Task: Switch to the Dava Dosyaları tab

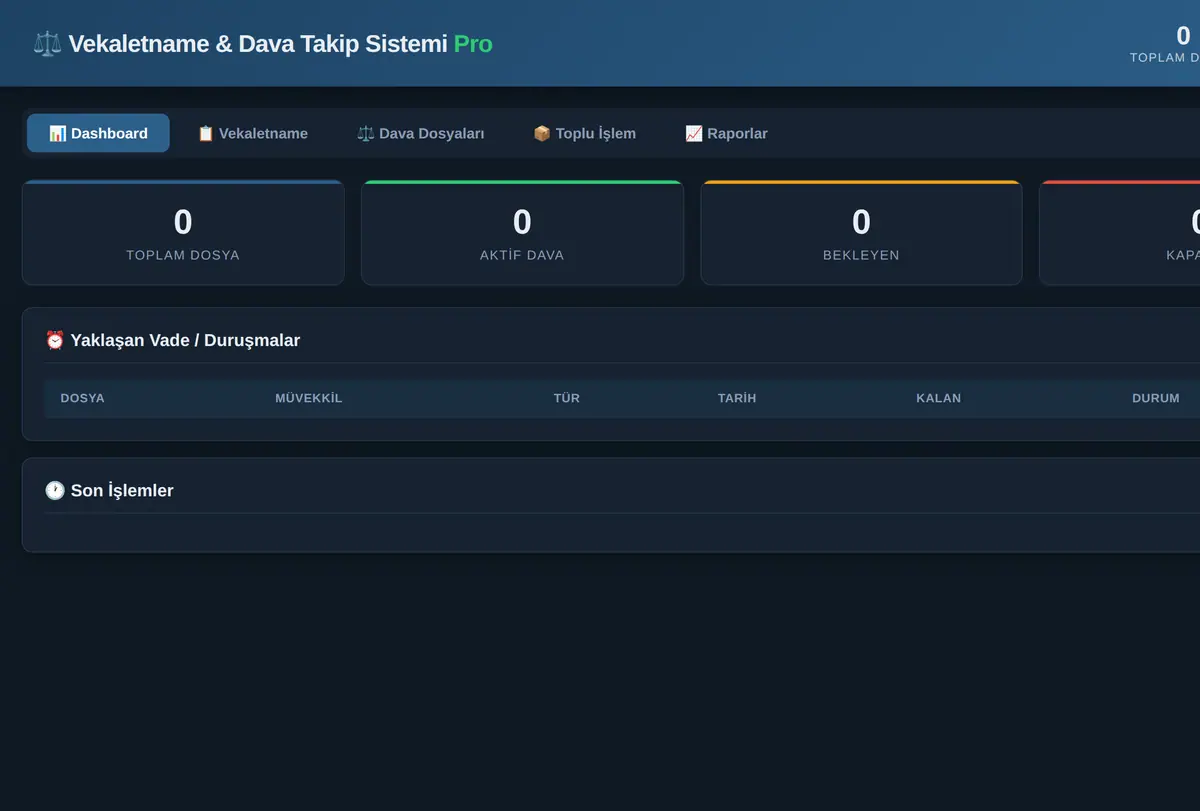Action: [420, 133]
